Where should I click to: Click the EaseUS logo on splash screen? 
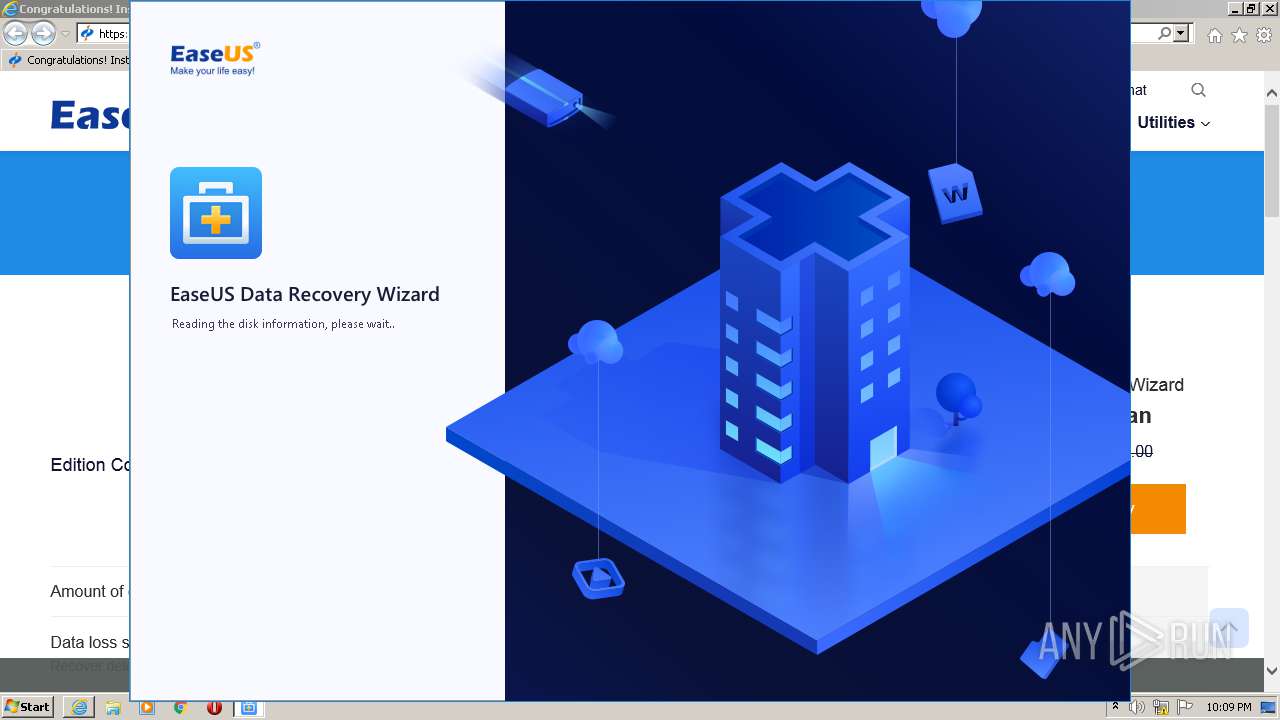pos(215,59)
